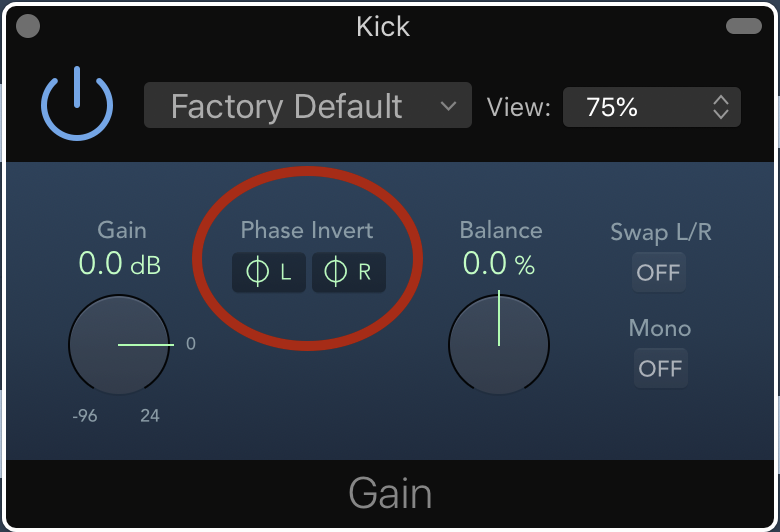Select the 0.0 dB gain value field
Viewport: 780px width, 532px height.
119,264
